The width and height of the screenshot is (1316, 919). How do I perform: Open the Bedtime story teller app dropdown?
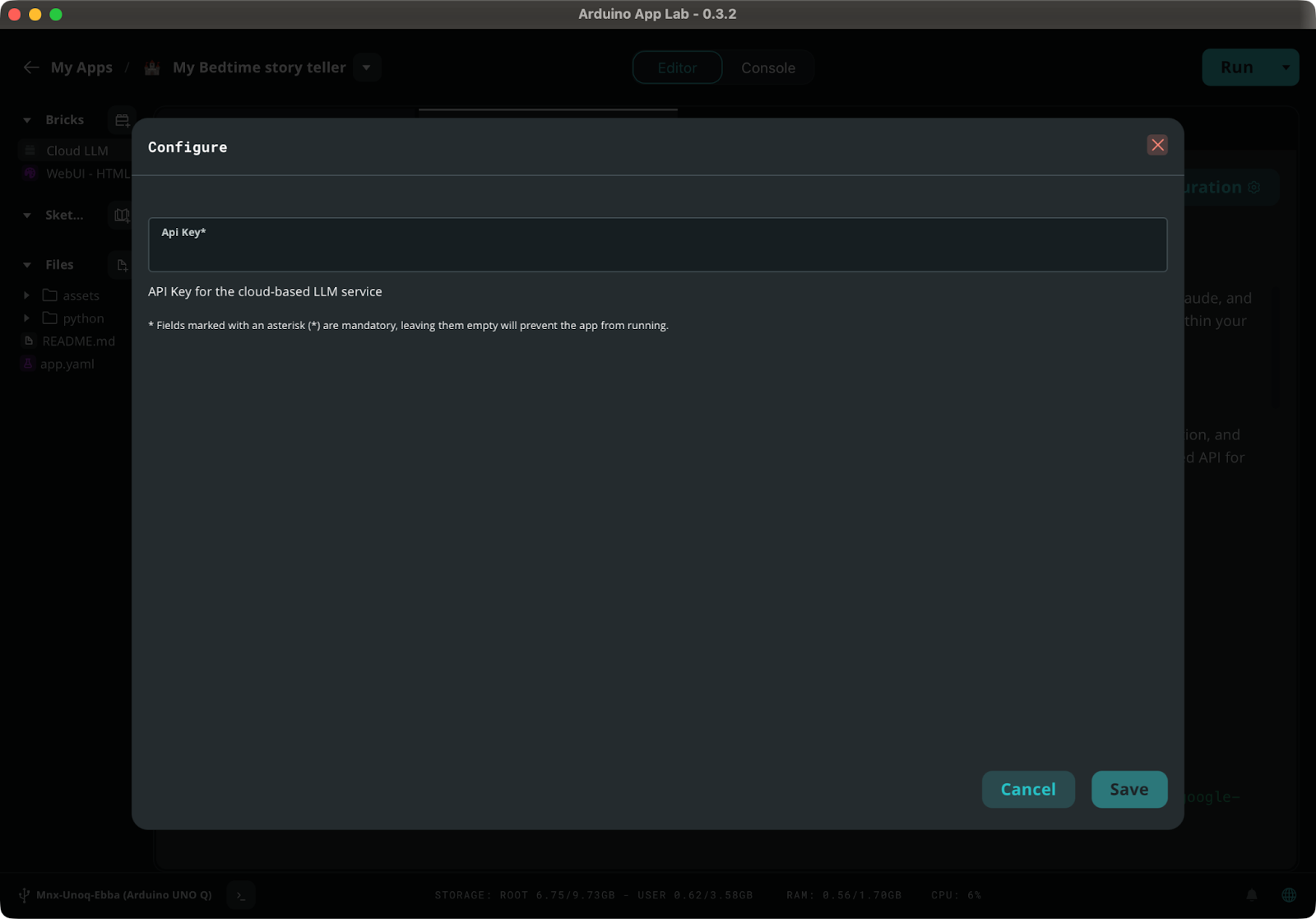[x=367, y=67]
